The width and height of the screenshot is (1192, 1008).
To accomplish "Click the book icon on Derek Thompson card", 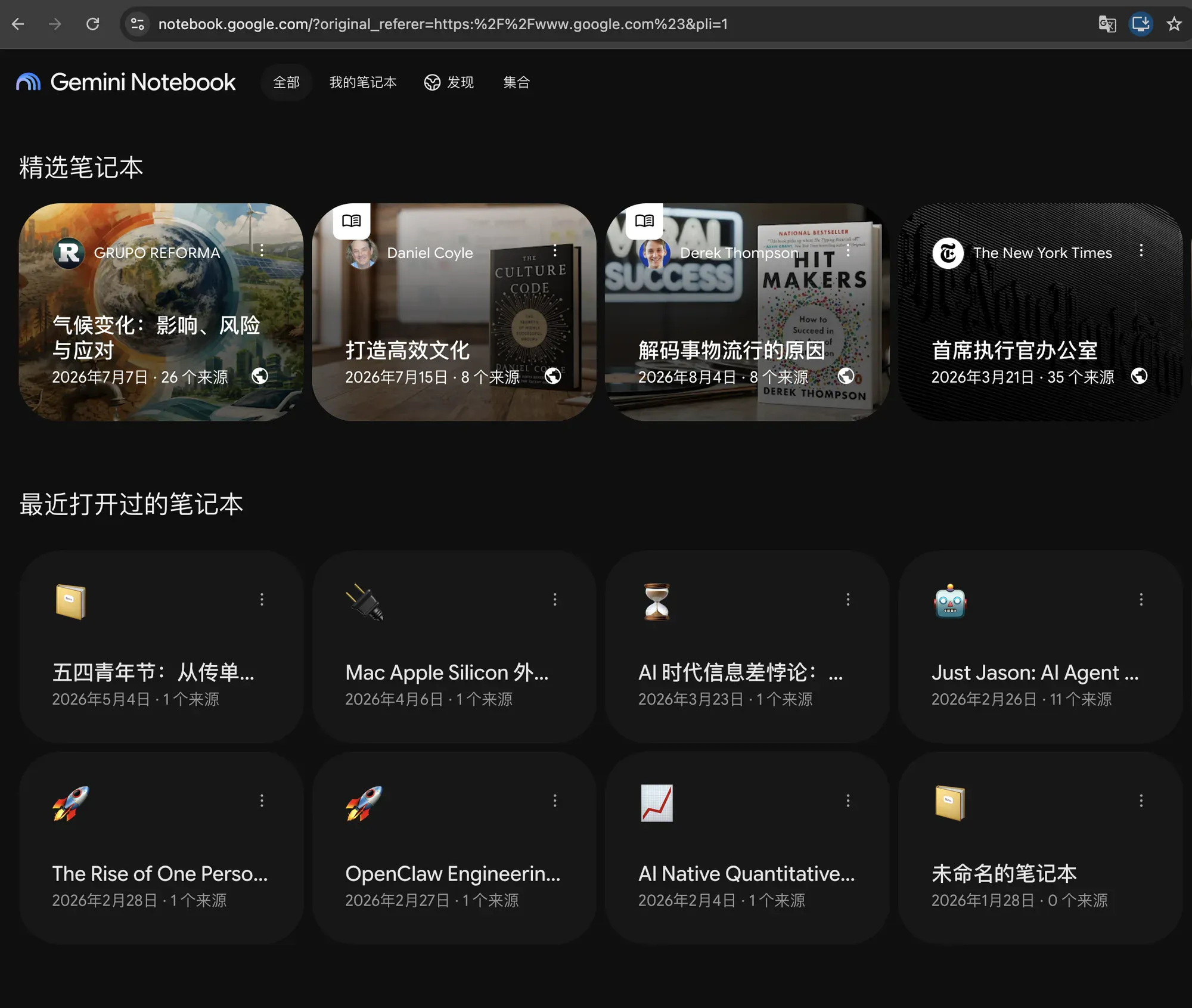I will 644,221.
